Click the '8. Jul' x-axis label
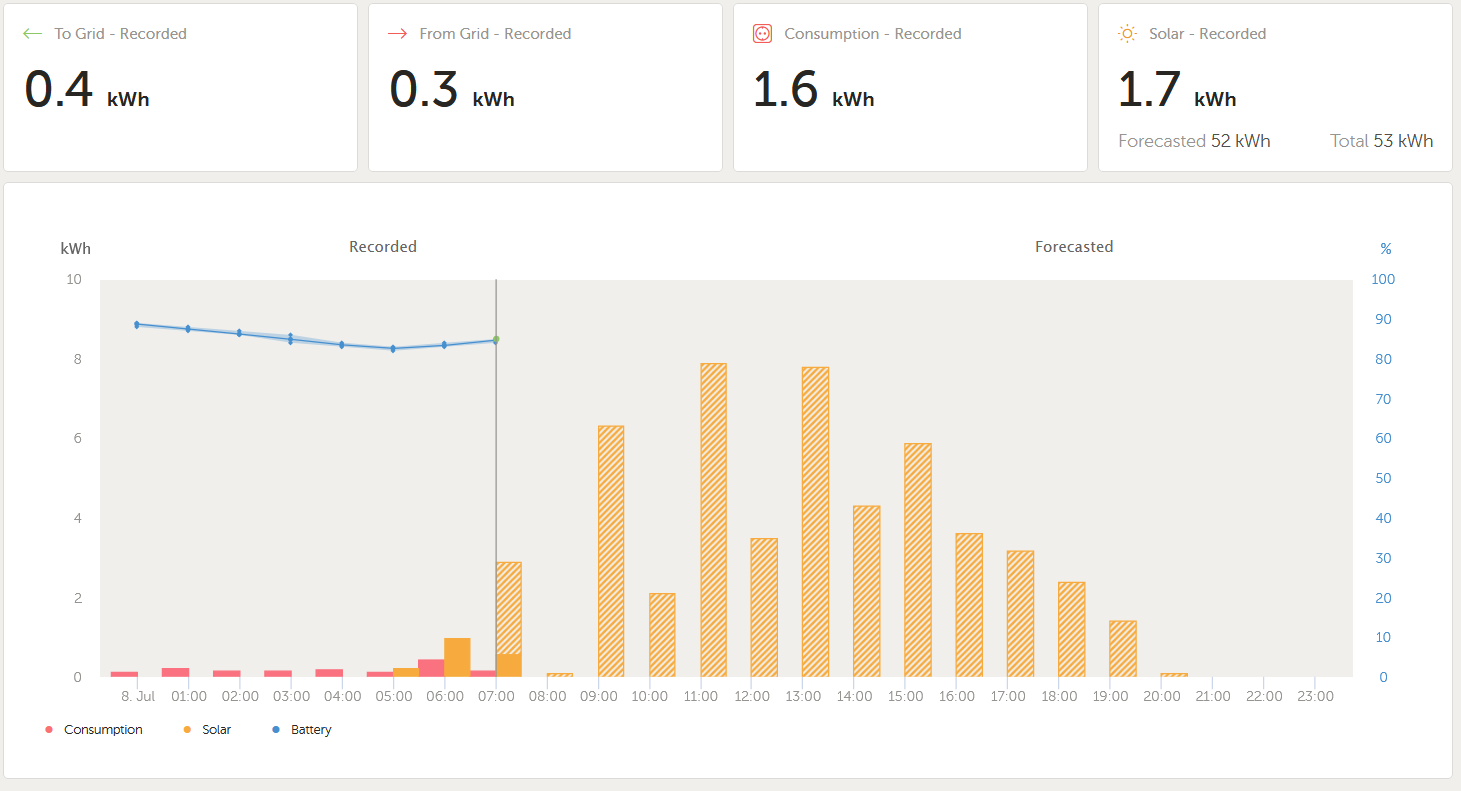This screenshot has height=791, width=1461. [x=138, y=696]
